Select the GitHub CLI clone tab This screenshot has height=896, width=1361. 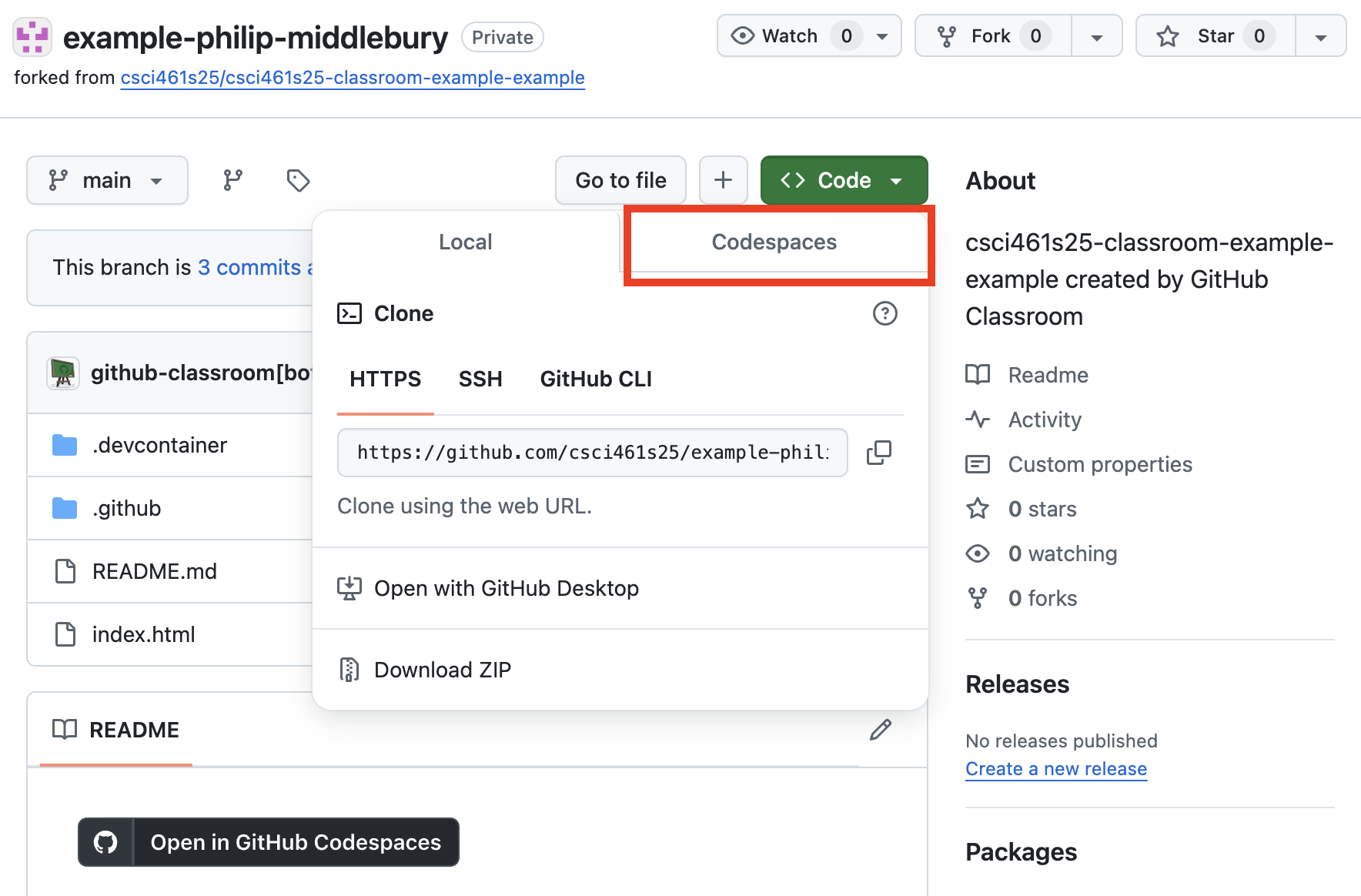596,379
